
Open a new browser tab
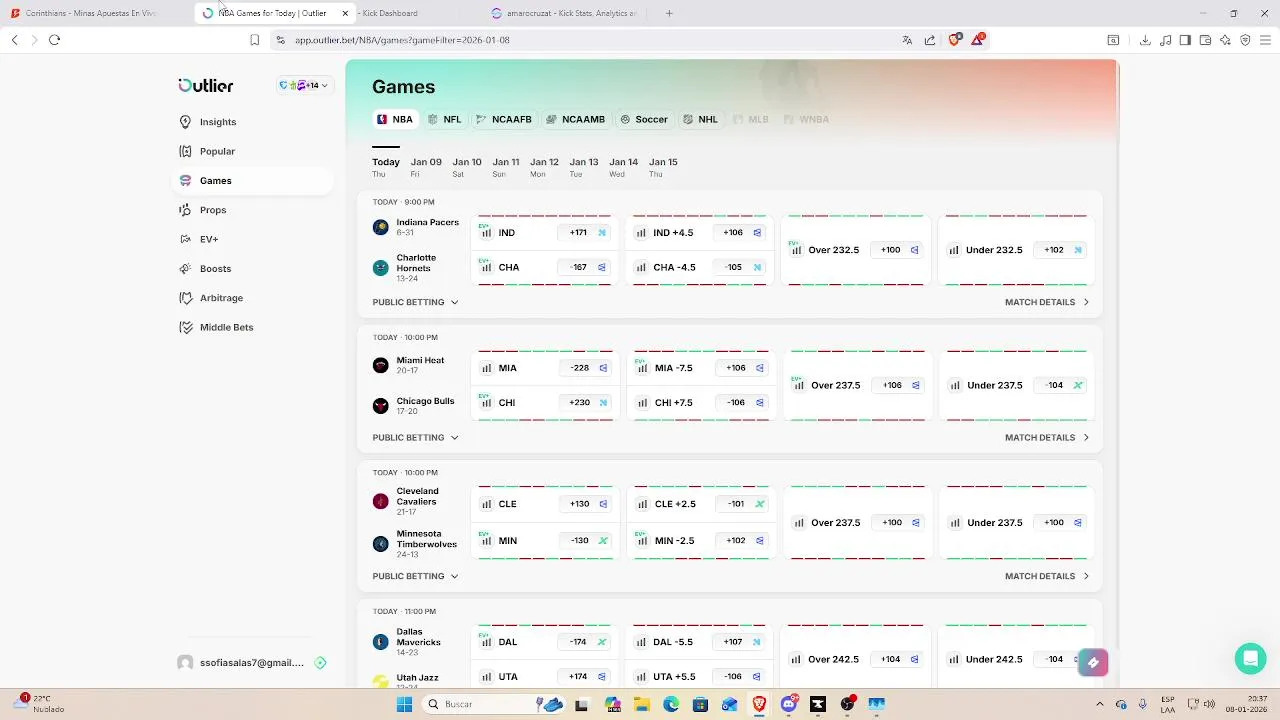point(669,13)
